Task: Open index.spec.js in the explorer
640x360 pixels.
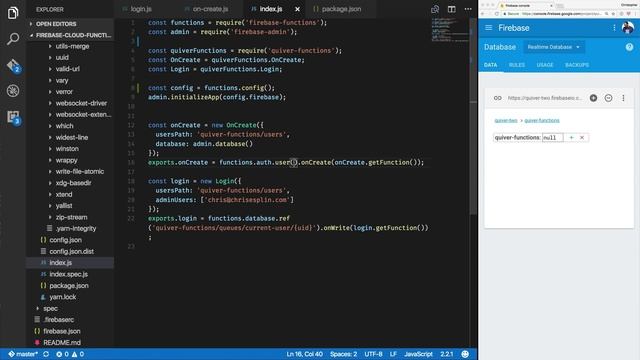Action: click(x=70, y=274)
